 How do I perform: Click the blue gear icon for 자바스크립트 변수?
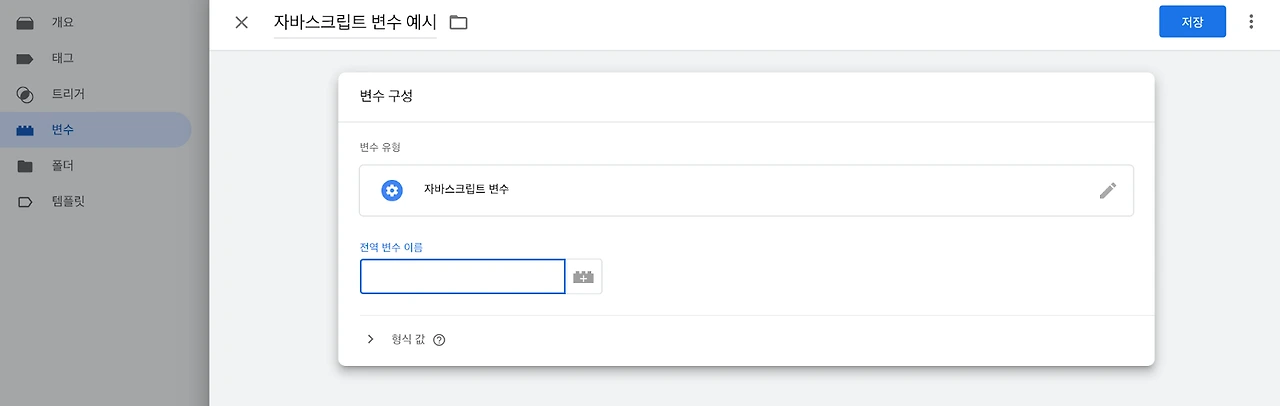tap(392, 190)
